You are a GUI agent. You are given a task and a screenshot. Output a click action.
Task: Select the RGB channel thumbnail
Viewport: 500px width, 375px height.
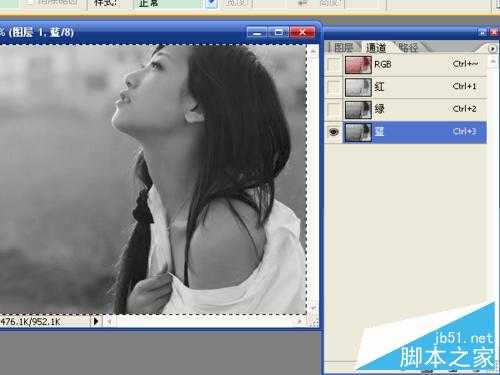[x=358, y=65]
